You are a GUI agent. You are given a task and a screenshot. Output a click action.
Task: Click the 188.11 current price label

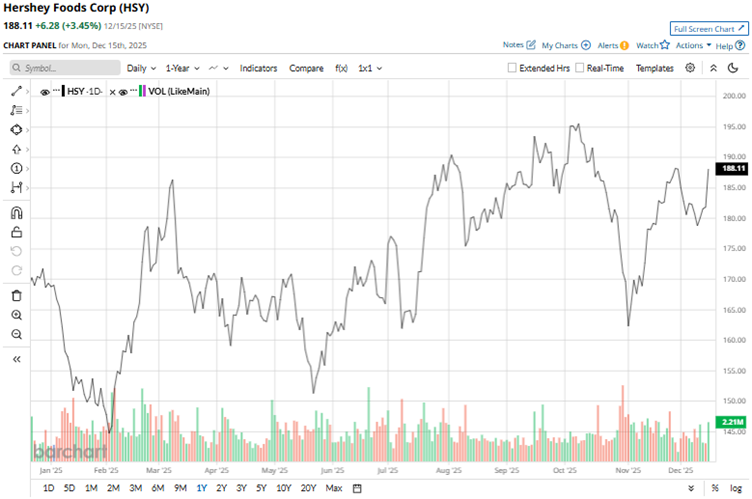[x=732, y=168]
